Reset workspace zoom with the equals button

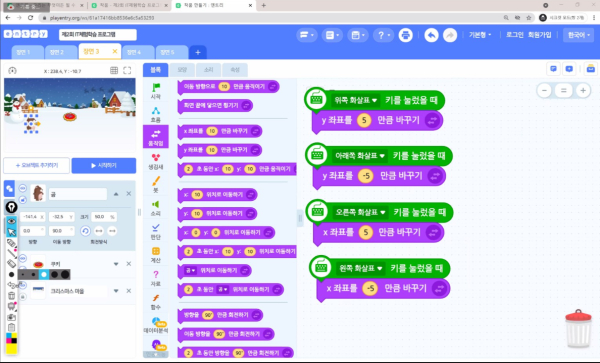click(564, 91)
